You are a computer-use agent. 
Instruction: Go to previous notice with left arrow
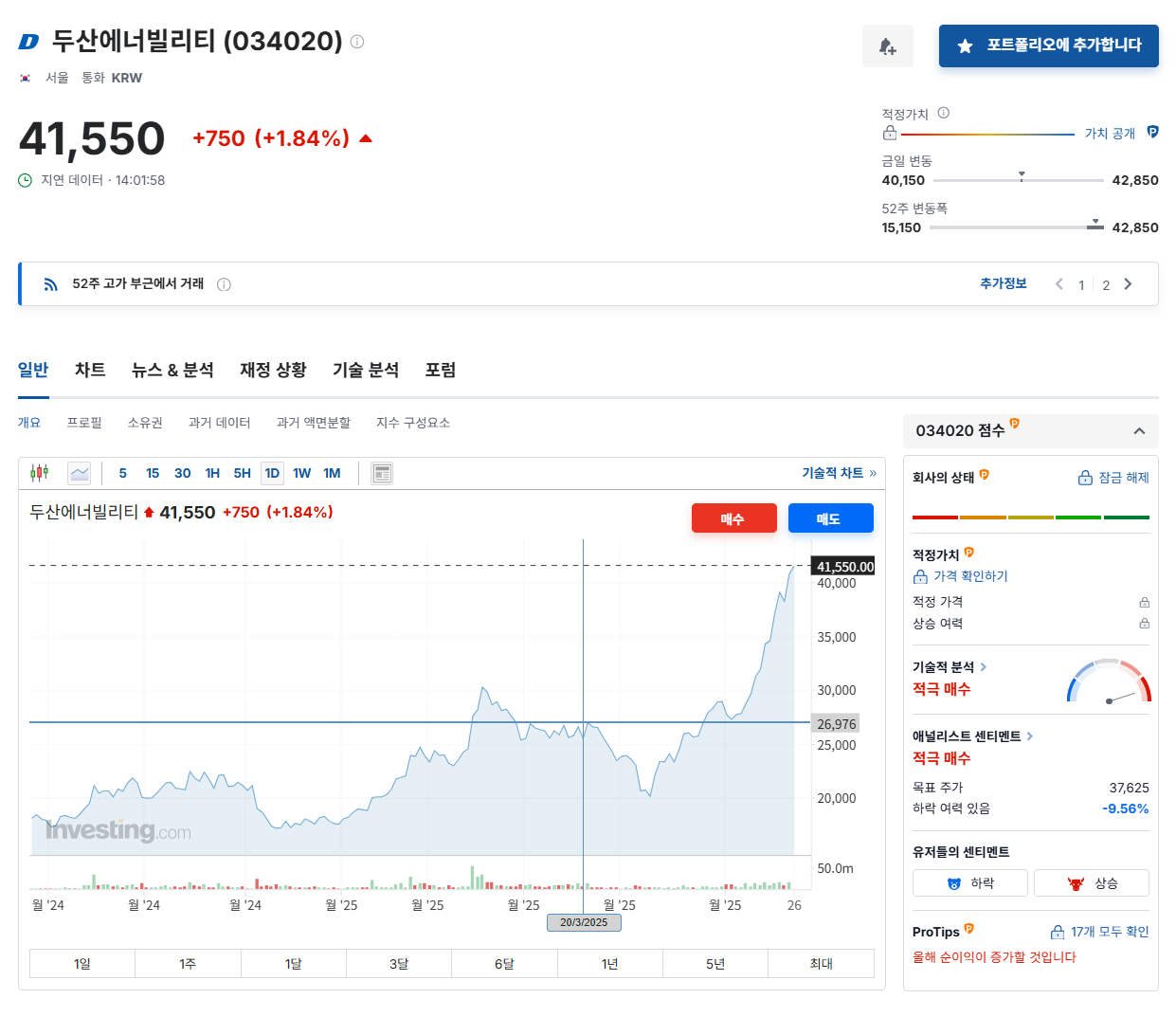pos(1059,284)
